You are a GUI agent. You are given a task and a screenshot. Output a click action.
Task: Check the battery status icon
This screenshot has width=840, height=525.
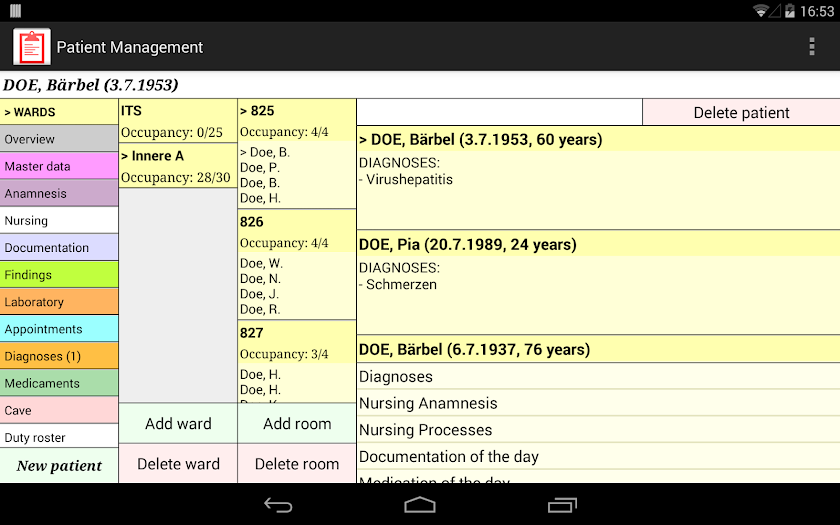pos(789,11)
